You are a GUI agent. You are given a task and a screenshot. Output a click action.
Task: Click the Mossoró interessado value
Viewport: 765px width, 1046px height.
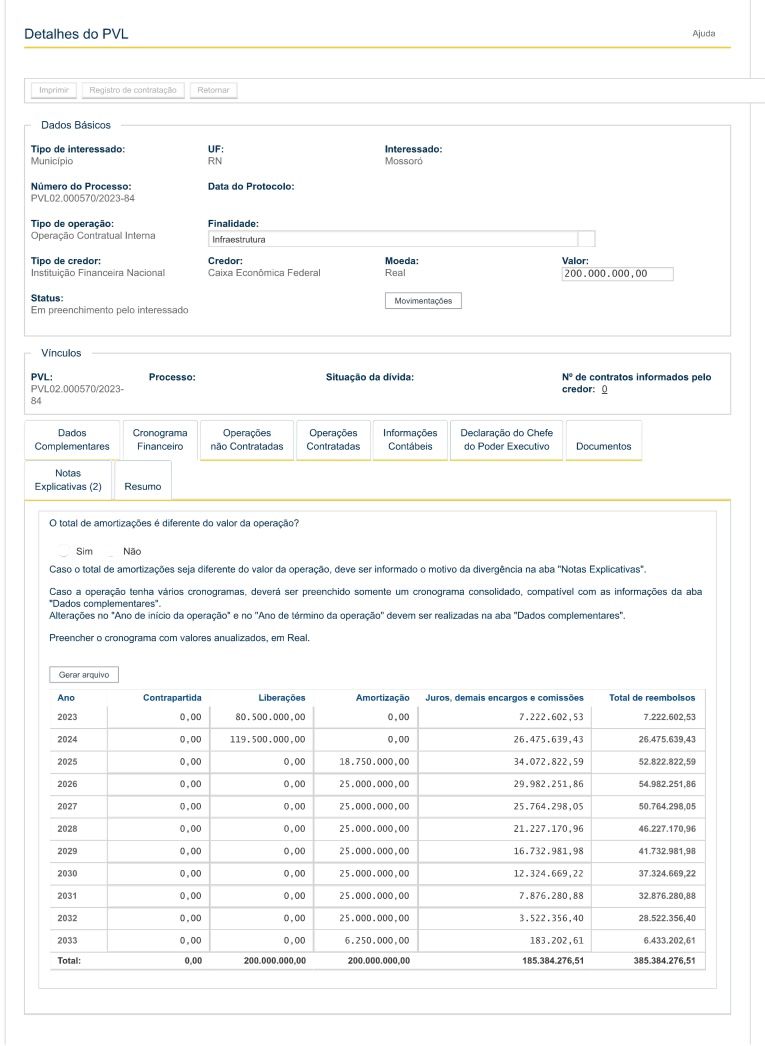(404, 161)
